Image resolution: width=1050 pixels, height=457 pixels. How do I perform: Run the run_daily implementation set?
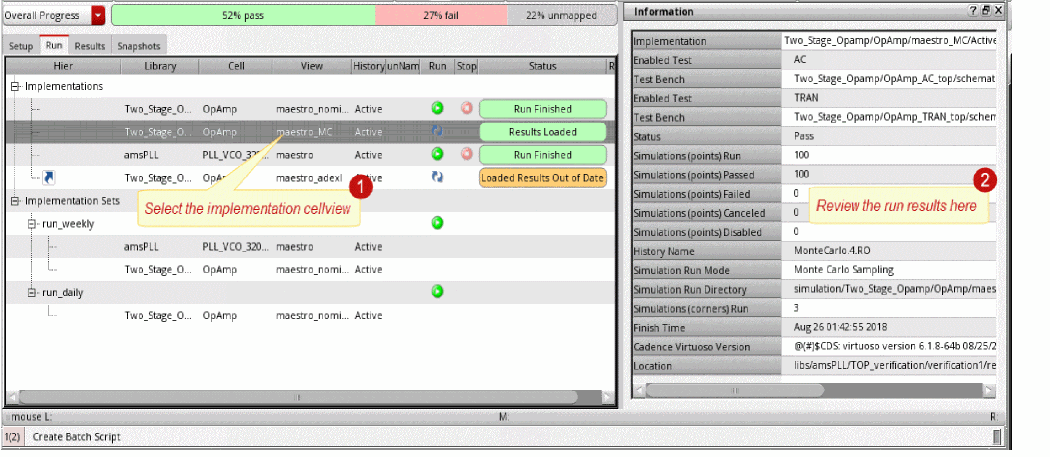pos(437,291)
